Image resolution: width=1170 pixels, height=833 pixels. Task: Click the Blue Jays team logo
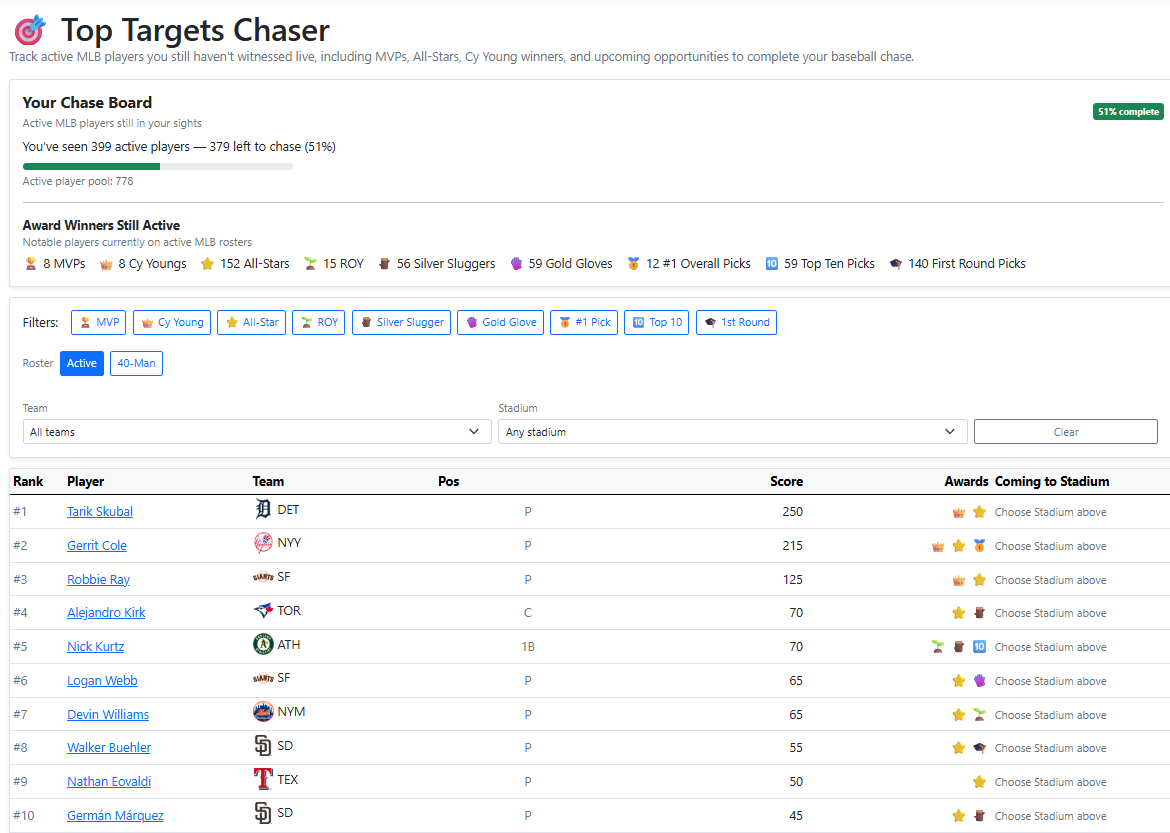click(x=263, y=611)
